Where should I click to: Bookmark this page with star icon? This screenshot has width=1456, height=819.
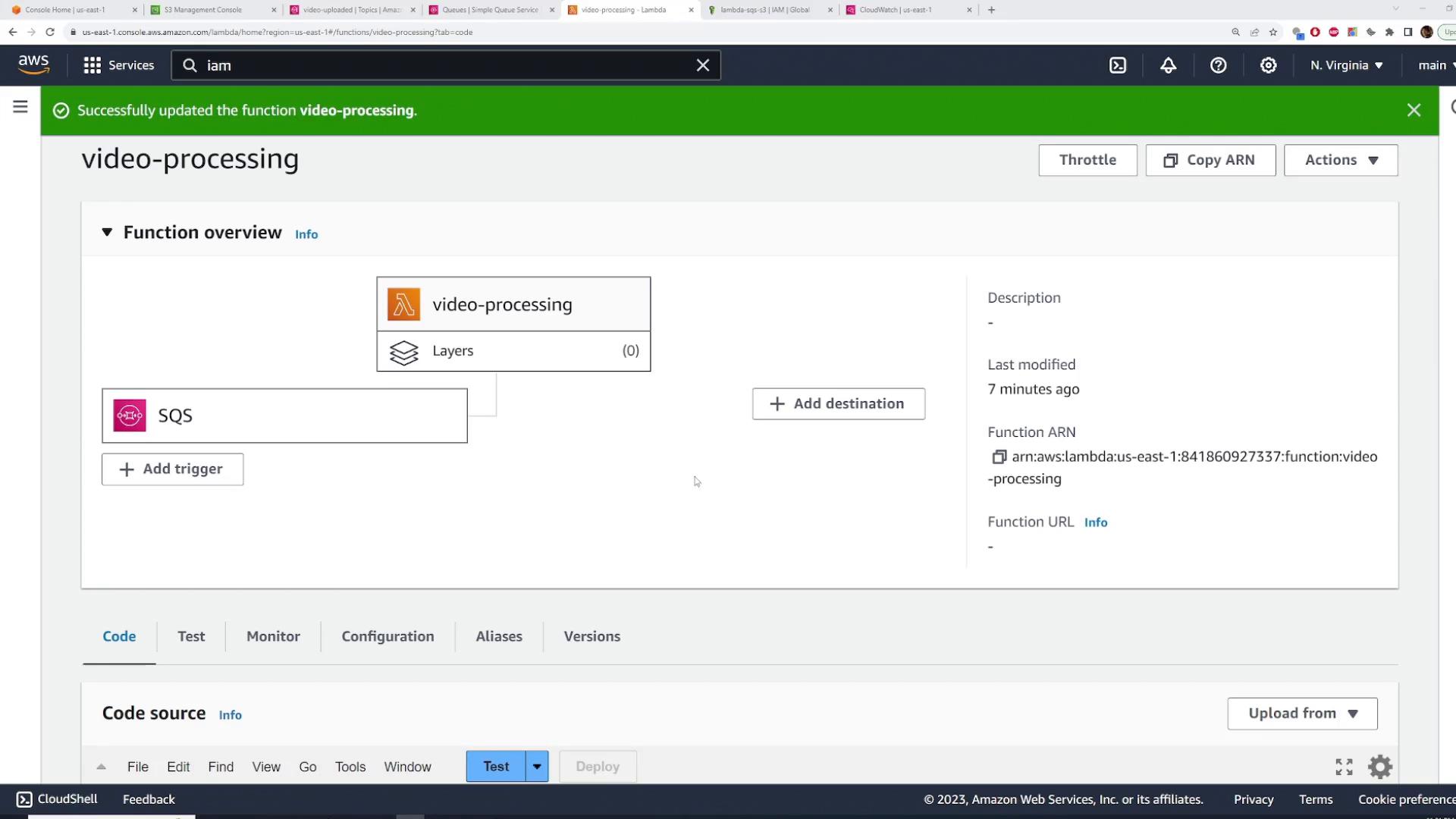coord(1273,32)
